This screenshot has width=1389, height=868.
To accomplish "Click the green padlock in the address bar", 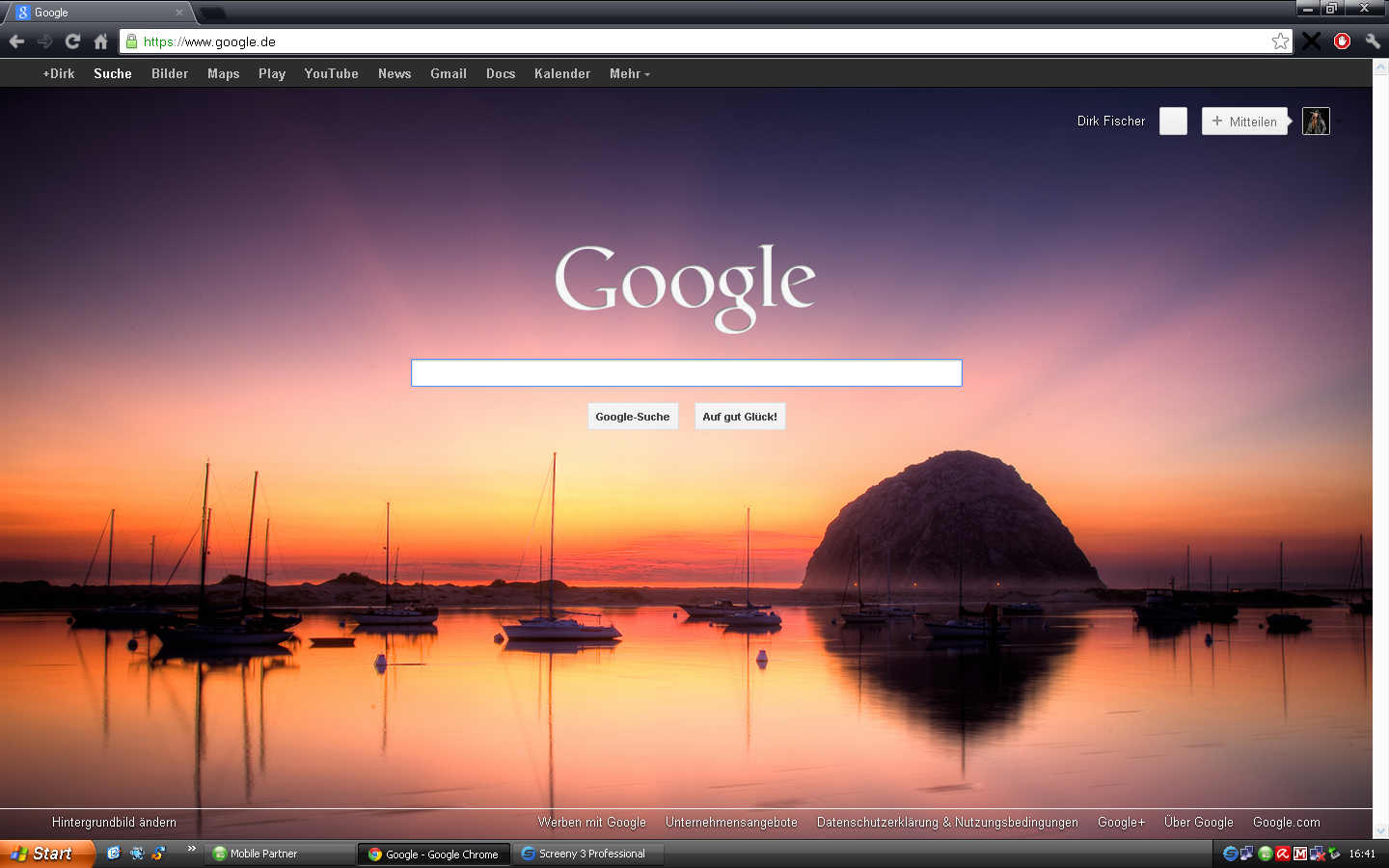I will tap(132, 41).
